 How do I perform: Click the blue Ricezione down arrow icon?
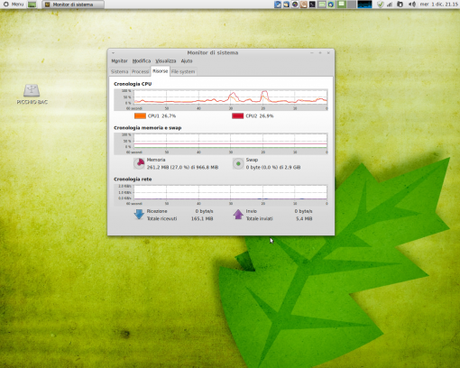pos(139,214)
